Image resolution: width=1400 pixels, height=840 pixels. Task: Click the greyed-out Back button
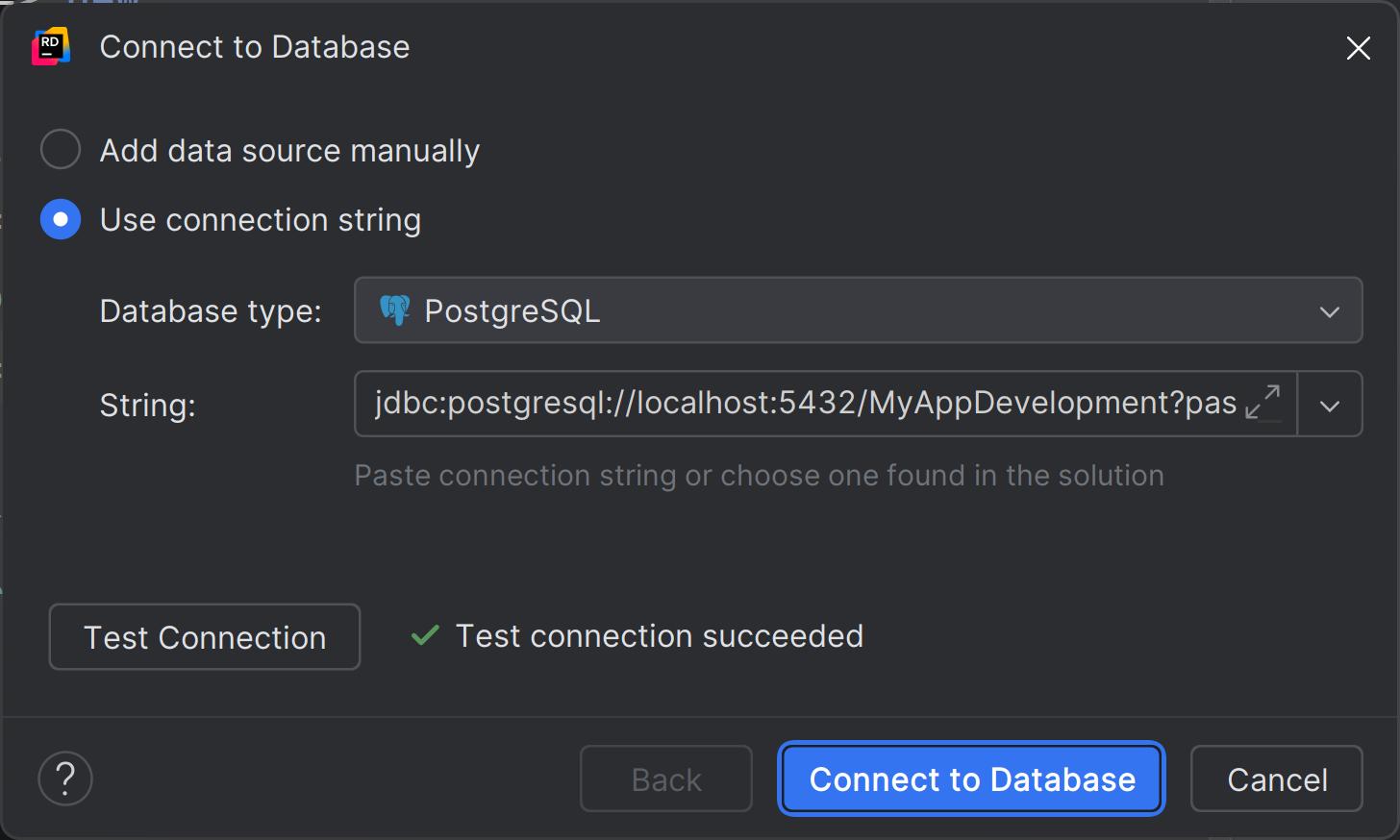click(x=665, y=779)
